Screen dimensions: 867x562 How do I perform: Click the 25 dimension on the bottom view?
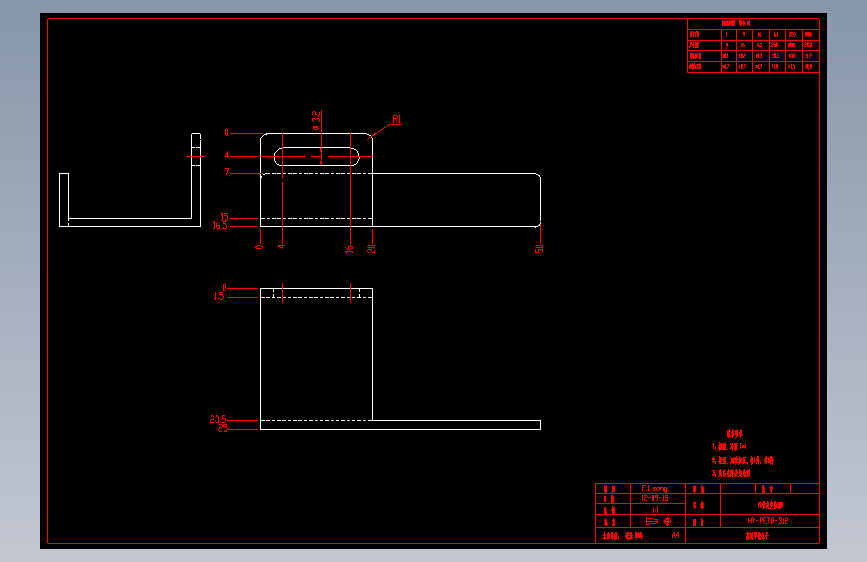click(x=223, y=428)
